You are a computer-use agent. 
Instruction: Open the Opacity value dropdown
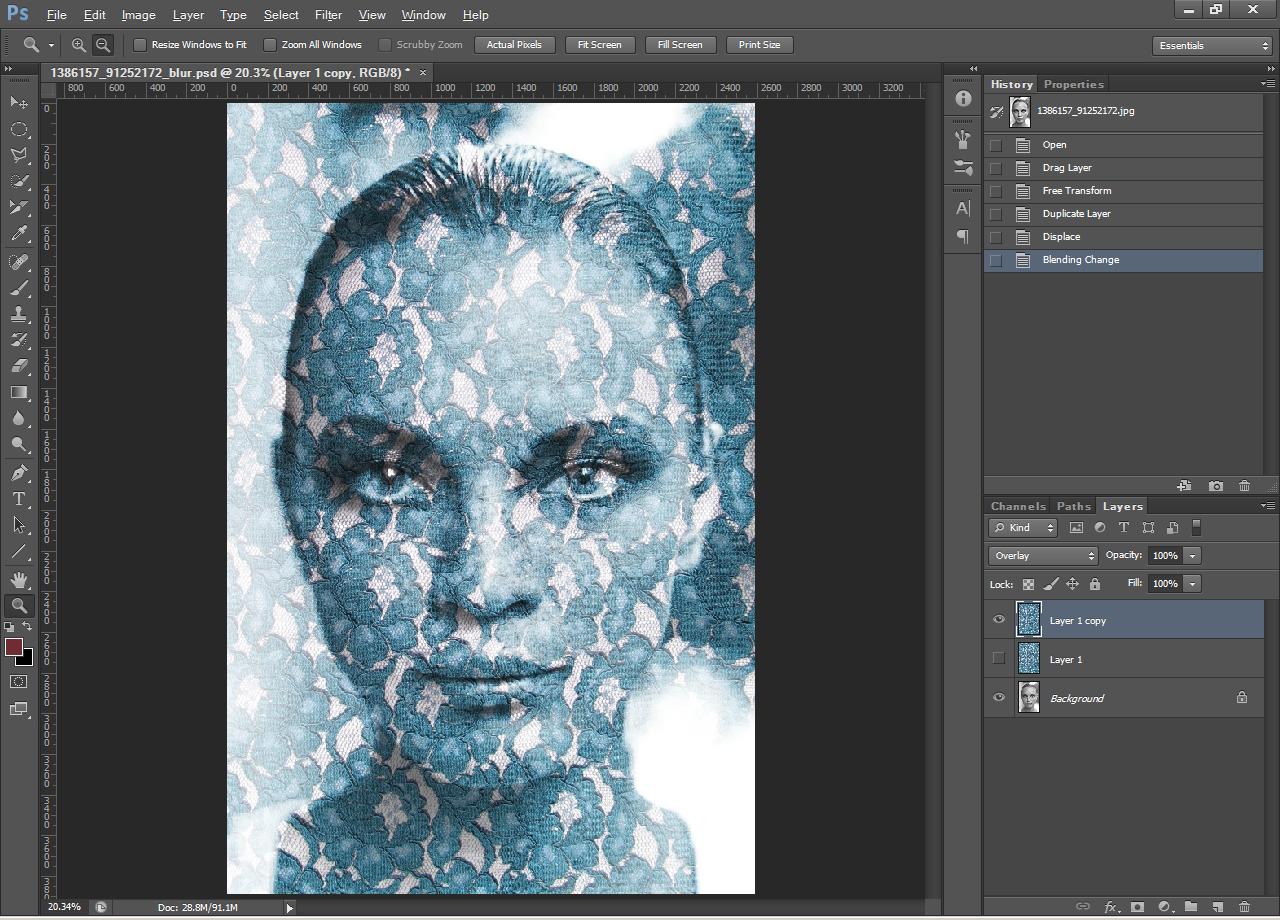click(1192, 555)
